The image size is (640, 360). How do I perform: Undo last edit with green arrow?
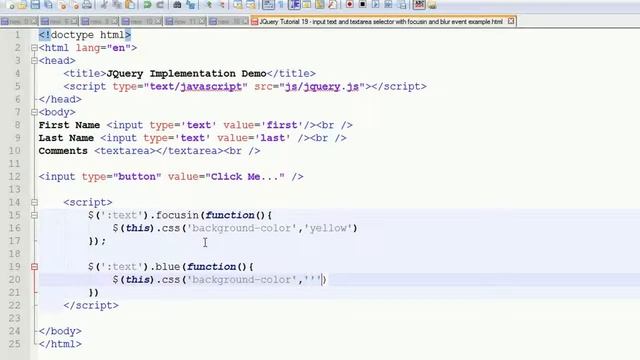click(147, 5)
